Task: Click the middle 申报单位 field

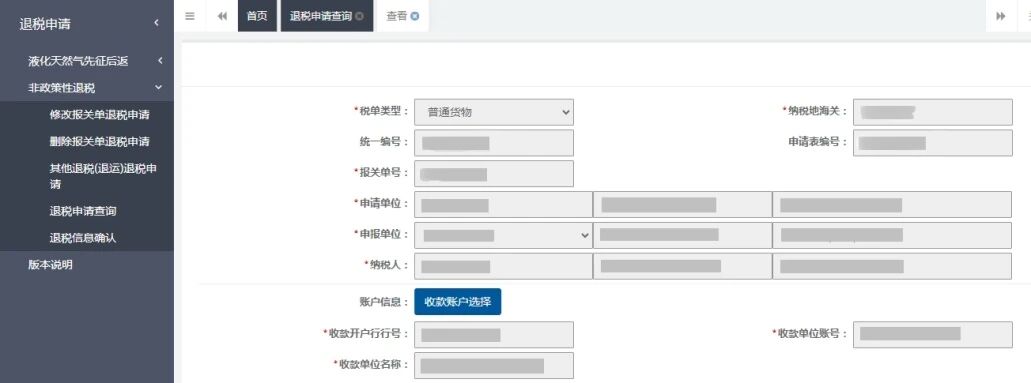Action: point(683,236)
